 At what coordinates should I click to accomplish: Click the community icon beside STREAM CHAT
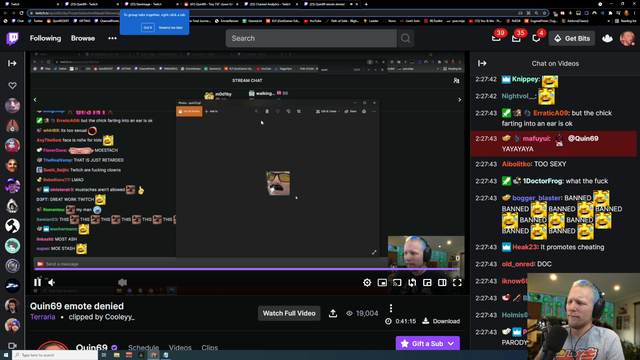(456, 81)
